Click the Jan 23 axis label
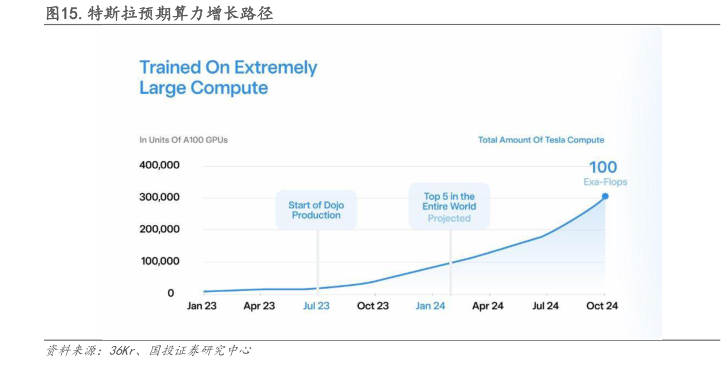Image resolution: width=727 pixels, height=371 pixels. (202, 306)
